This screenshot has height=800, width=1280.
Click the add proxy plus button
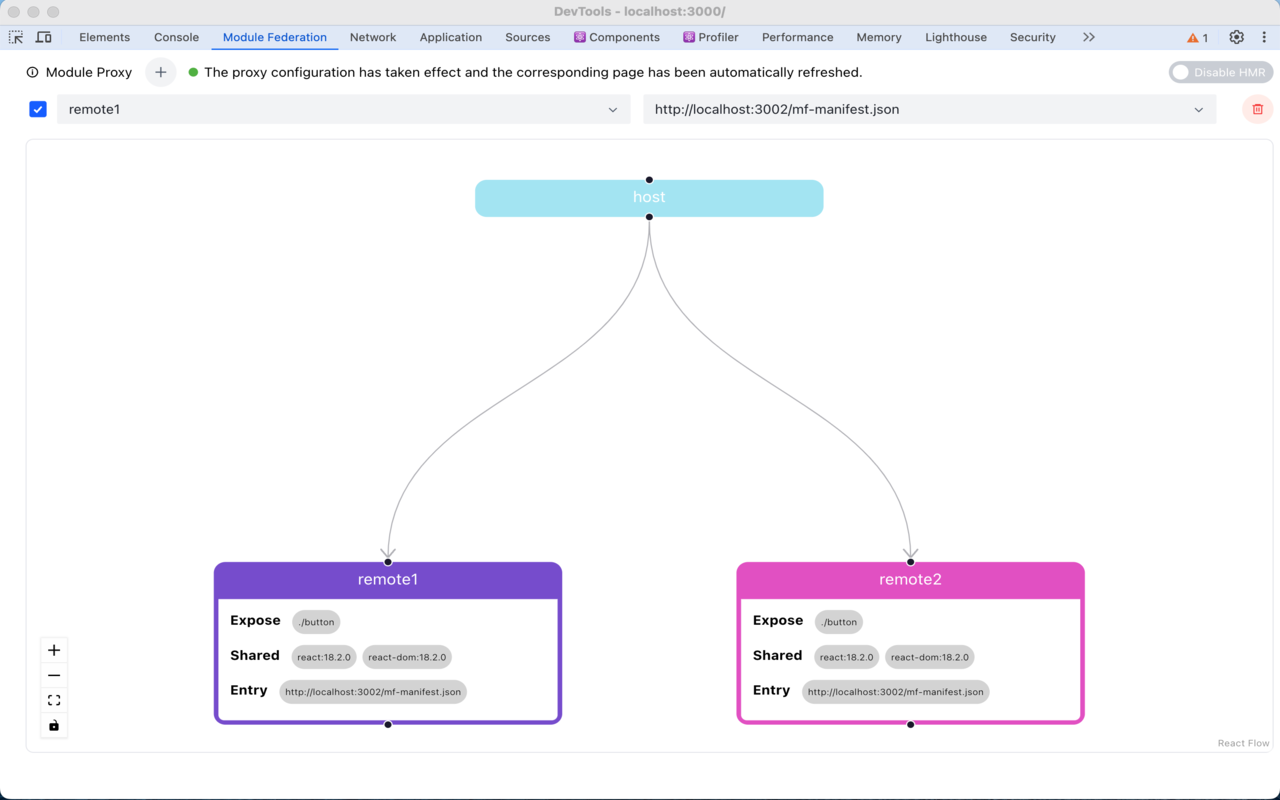point(160,72)
